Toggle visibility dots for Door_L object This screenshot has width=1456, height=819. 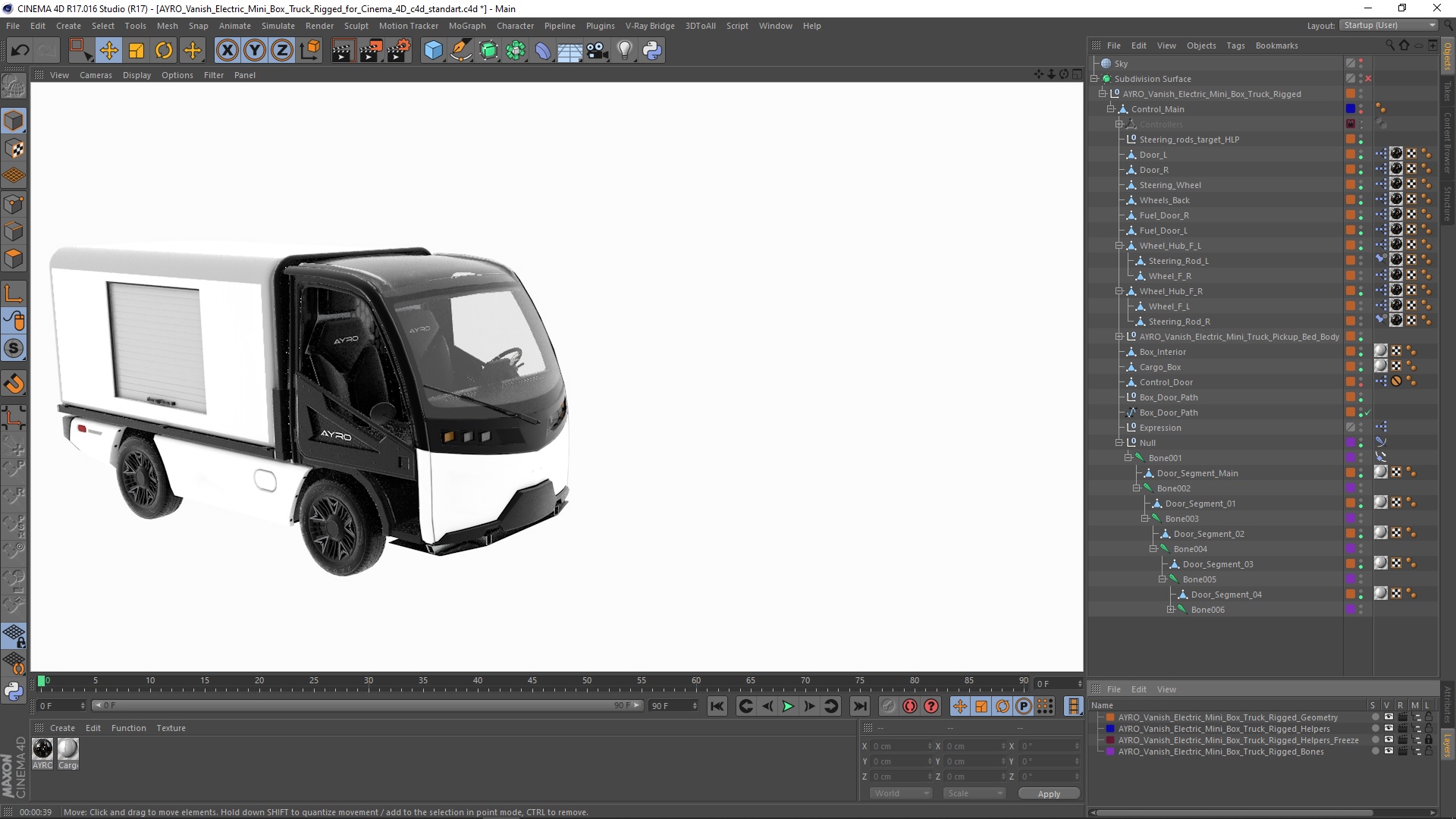pos(1361,155)
